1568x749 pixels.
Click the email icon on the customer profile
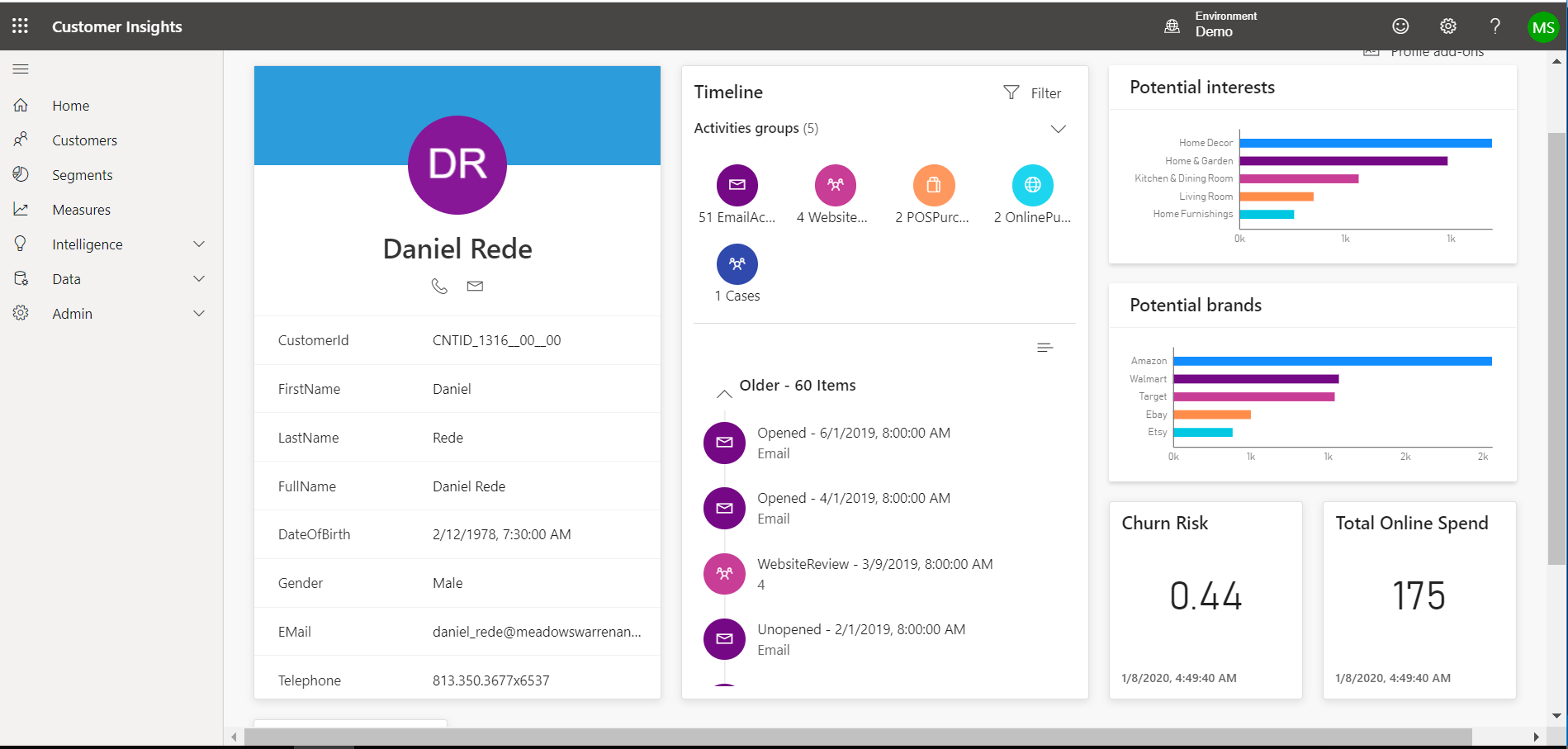coord(474,287)
